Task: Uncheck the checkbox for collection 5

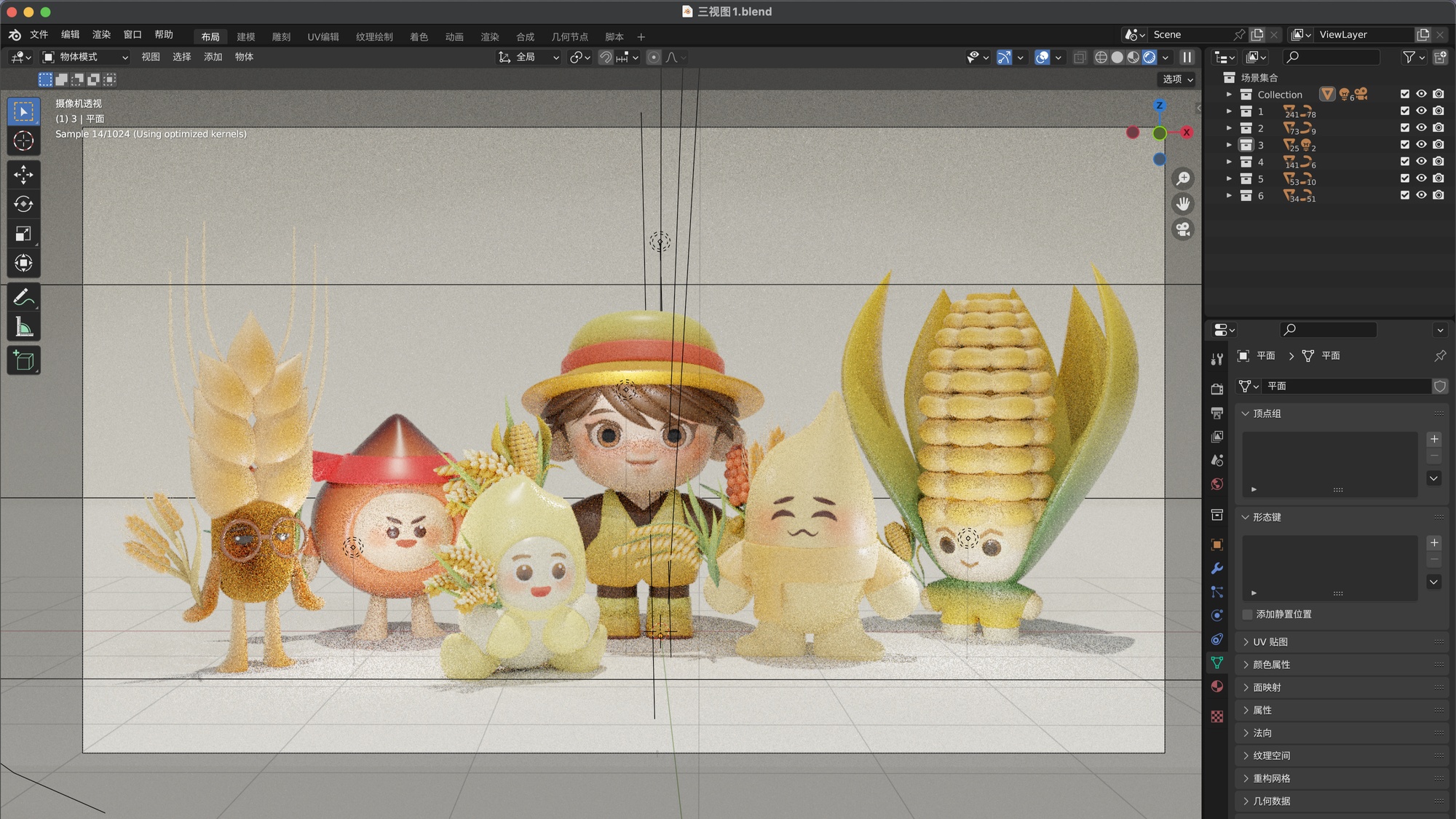Action: tap(1405, 178)
